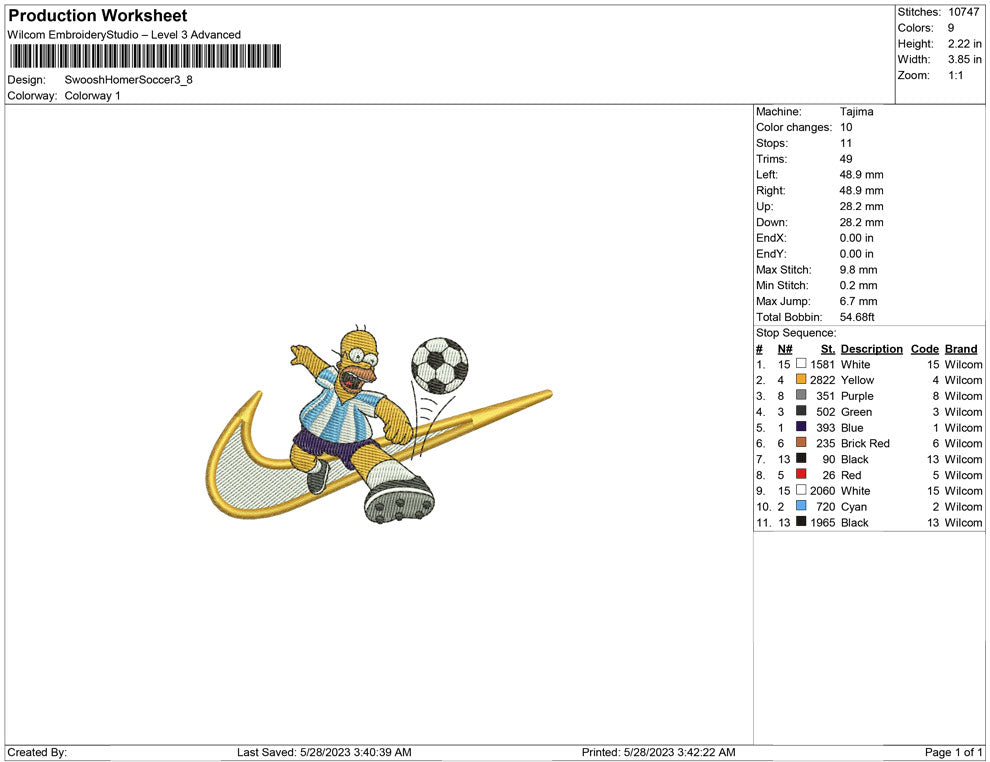
Task: Click the 'Stop Sequence:' label
Action: pyautogui.click(x=796, y=333)
